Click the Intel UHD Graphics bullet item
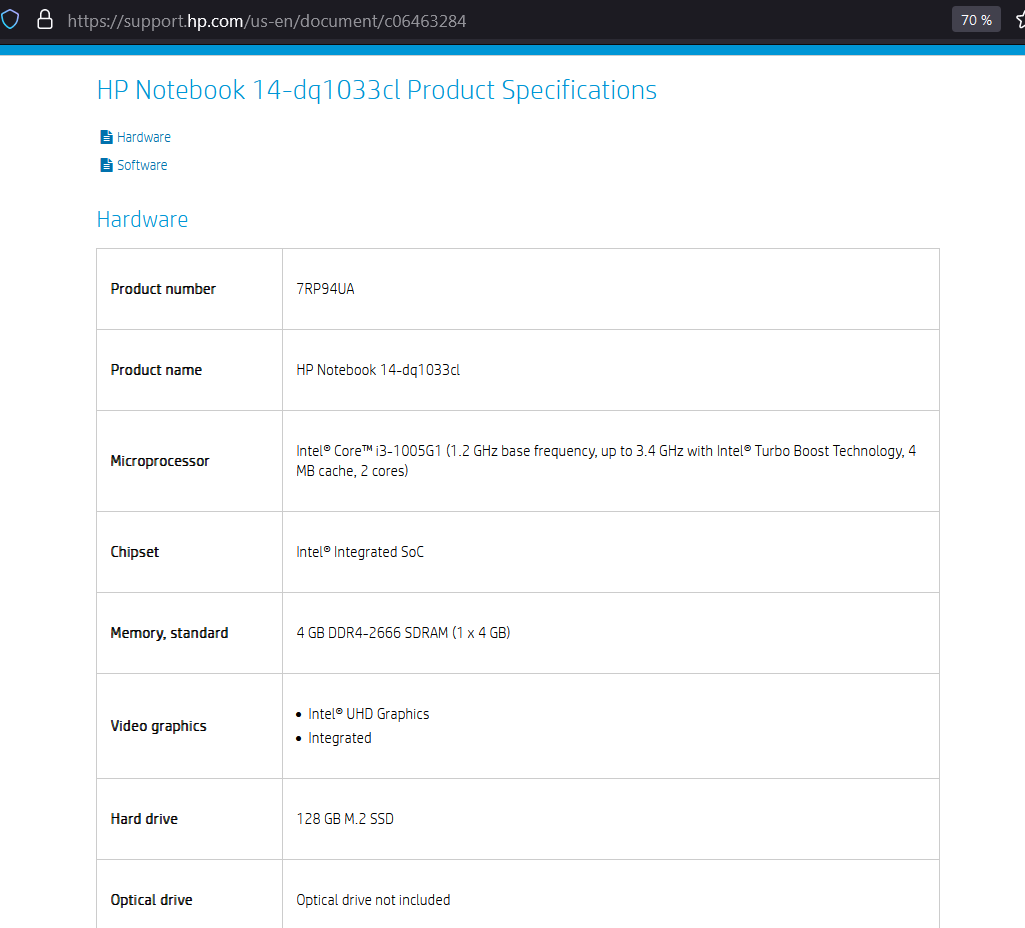Screen dimensions: 1025x928 (369, 714)
